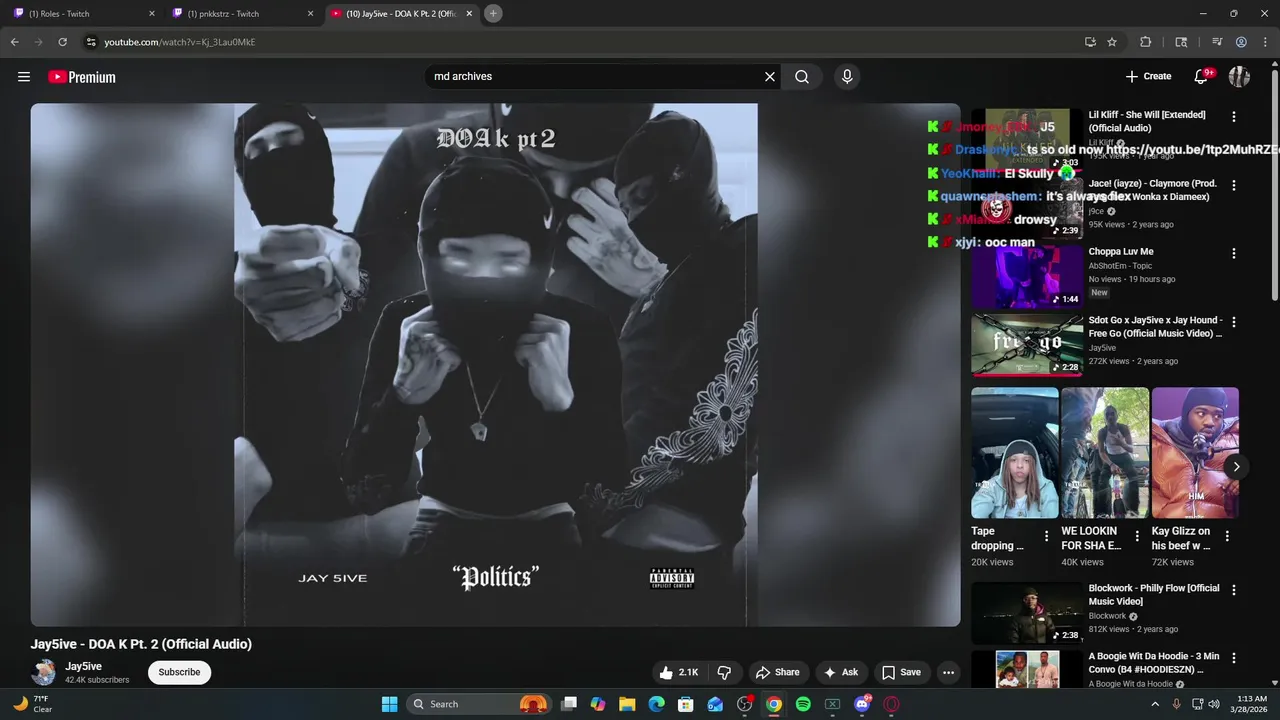The width and height of the screenshot is (1280, 720).
Task: Start voice search with microphone icon
Action: click(x=847, y=77)
